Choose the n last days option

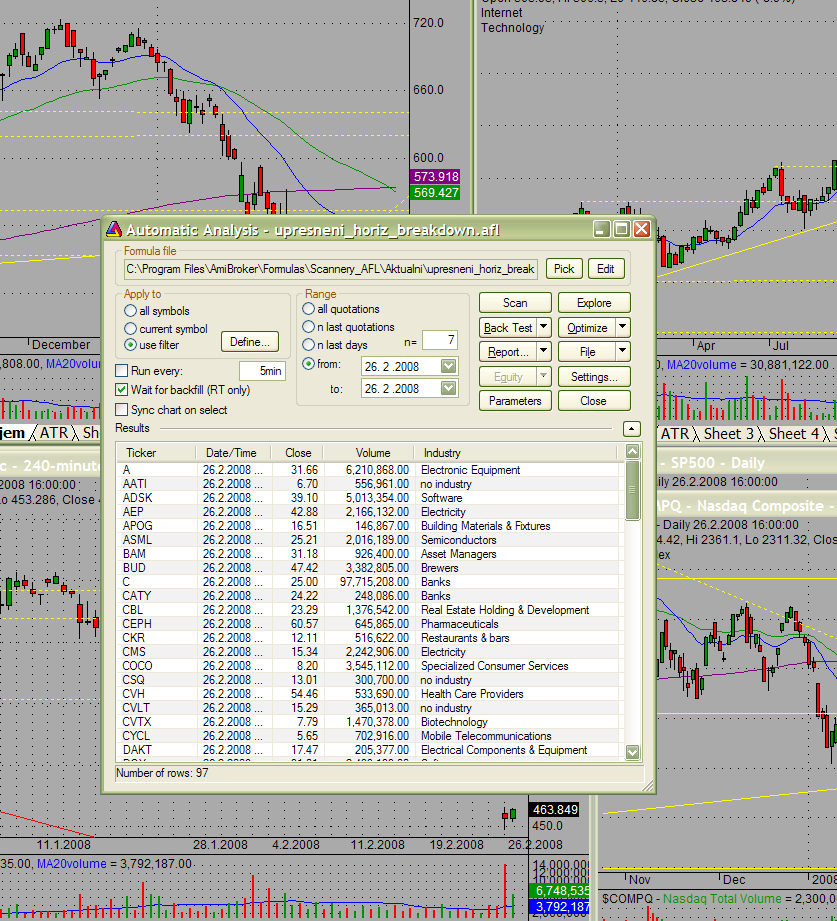tap(308, 345)
